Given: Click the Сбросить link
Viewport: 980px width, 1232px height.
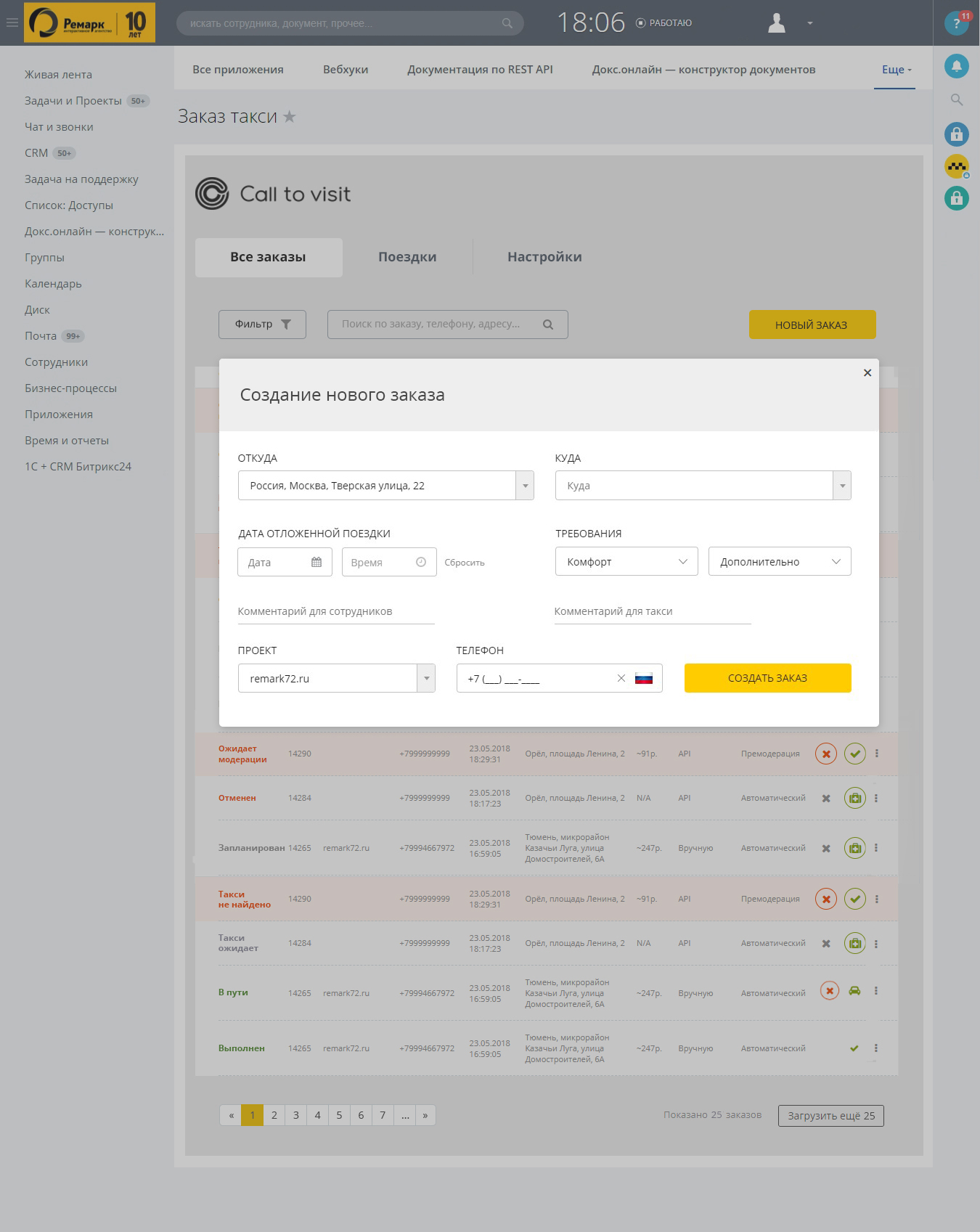Looking at the screenshot, I should point(465,563).
